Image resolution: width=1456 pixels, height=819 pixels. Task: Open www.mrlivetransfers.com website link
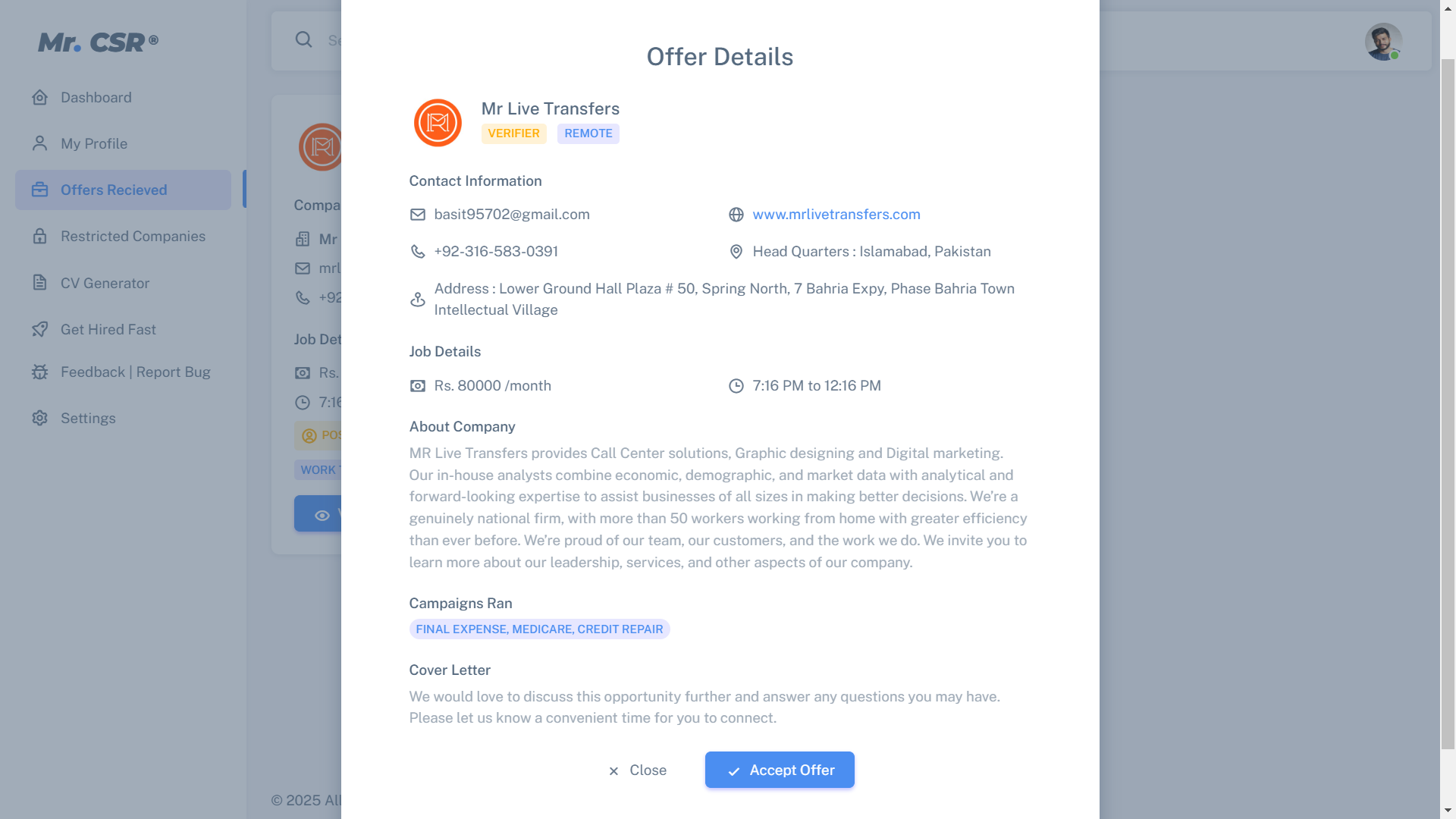[x=836, y=215]
